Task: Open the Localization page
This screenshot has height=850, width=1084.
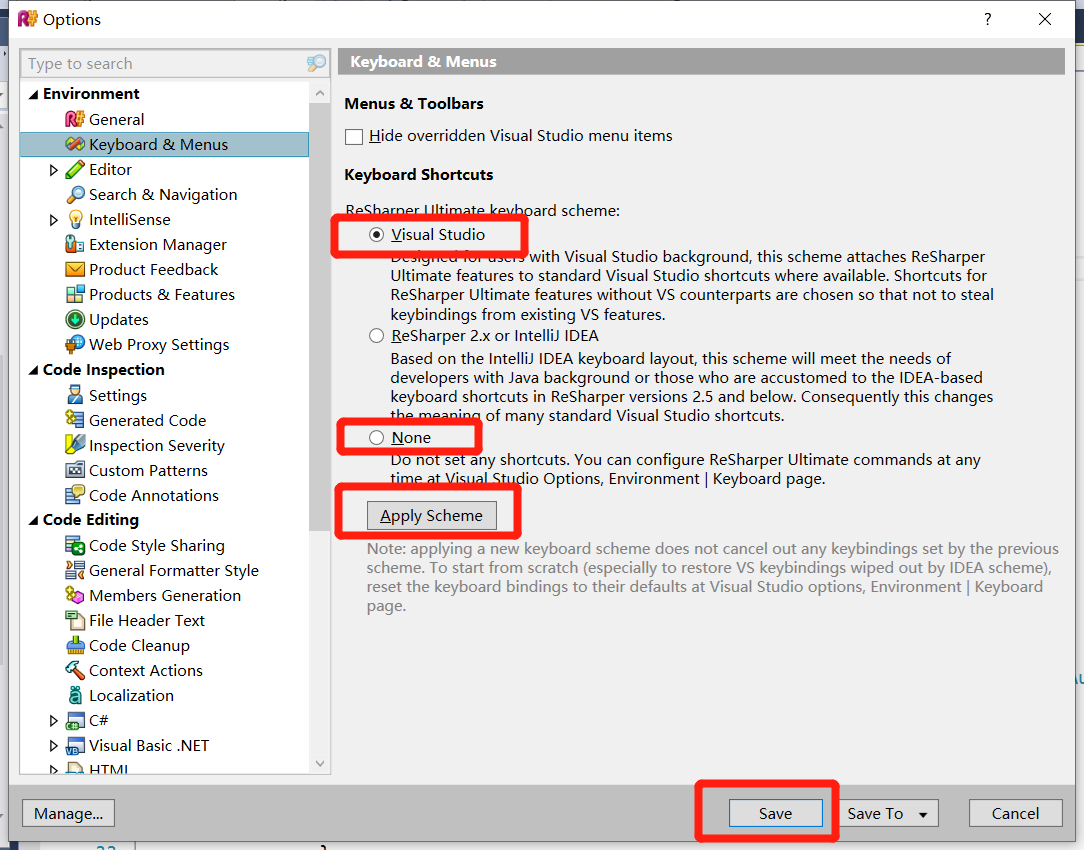Action: (x=131, y=695)
